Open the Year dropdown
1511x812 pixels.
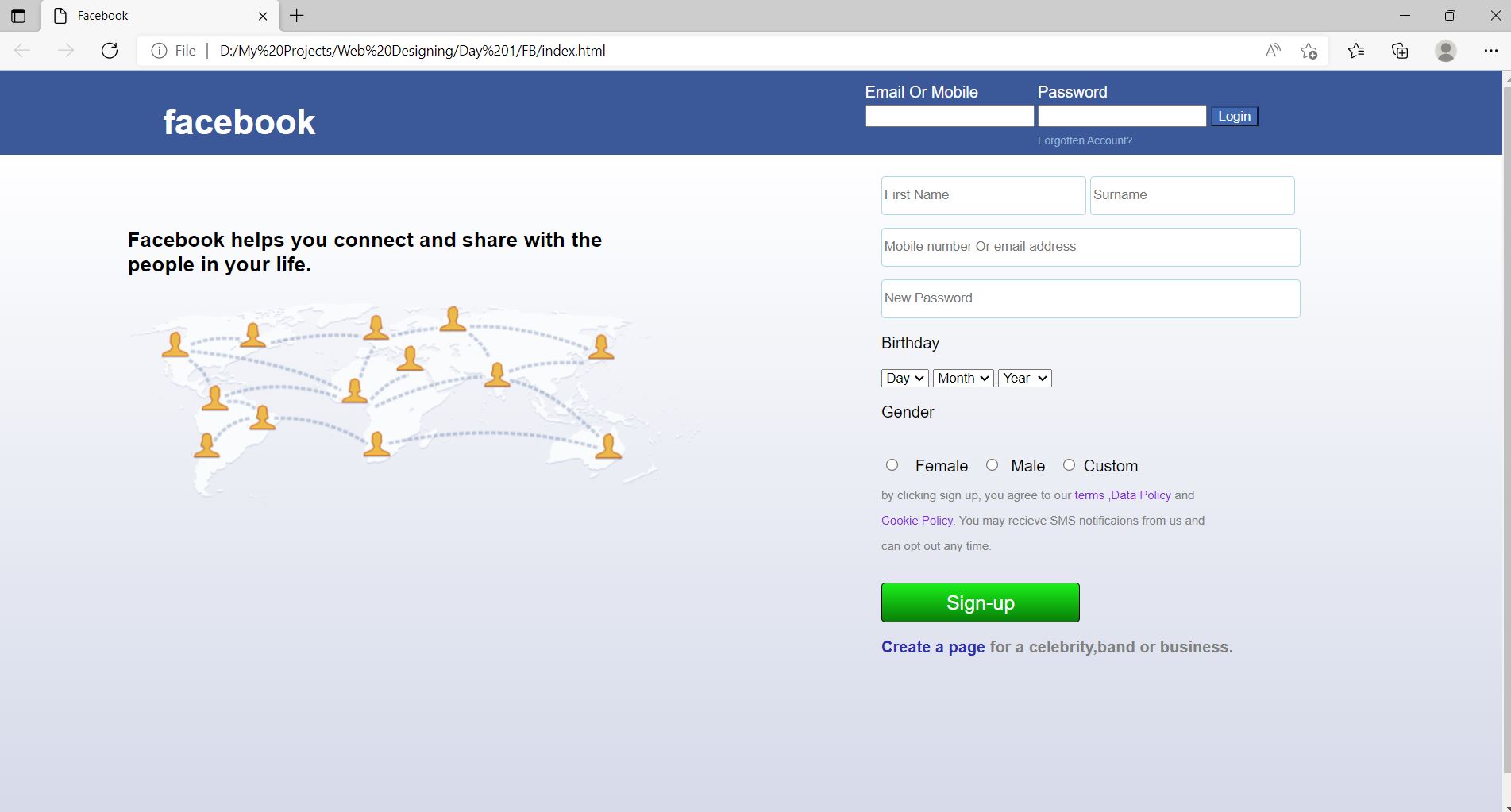pyautogui.click(x=1025, y=379)
